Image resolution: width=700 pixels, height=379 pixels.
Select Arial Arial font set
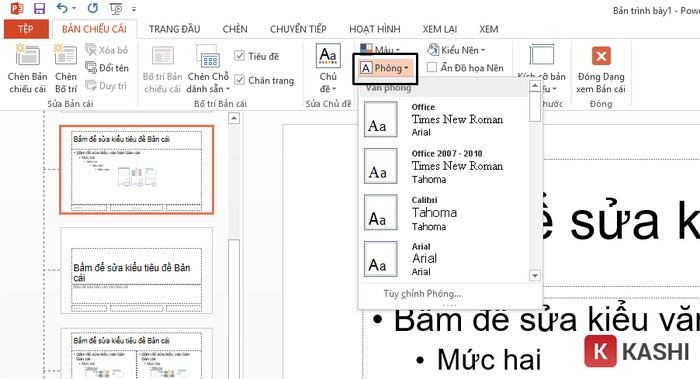444,259
